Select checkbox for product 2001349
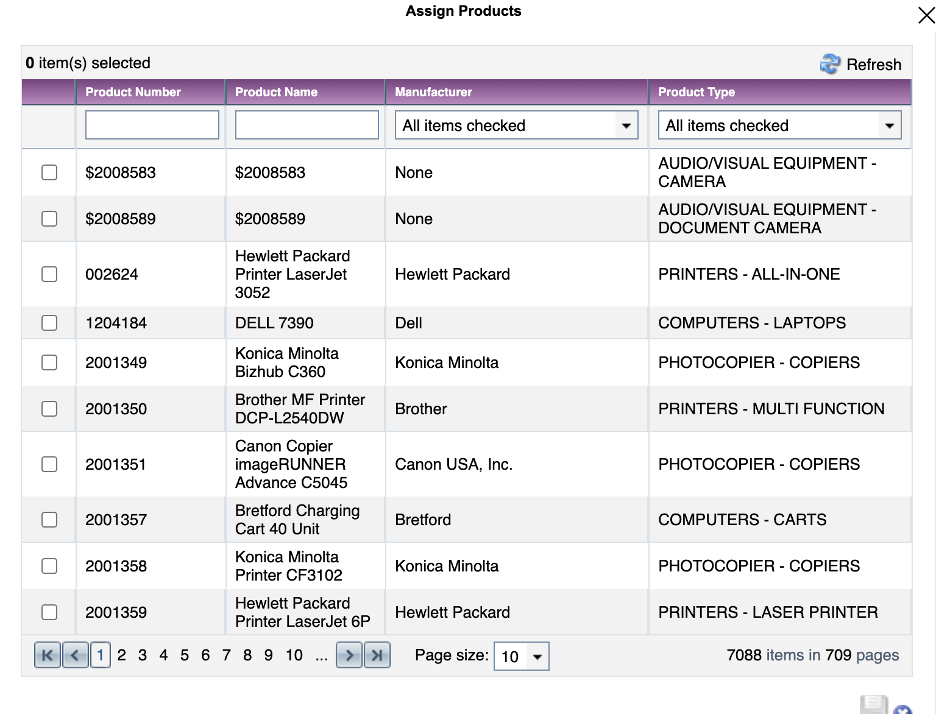 50,363
